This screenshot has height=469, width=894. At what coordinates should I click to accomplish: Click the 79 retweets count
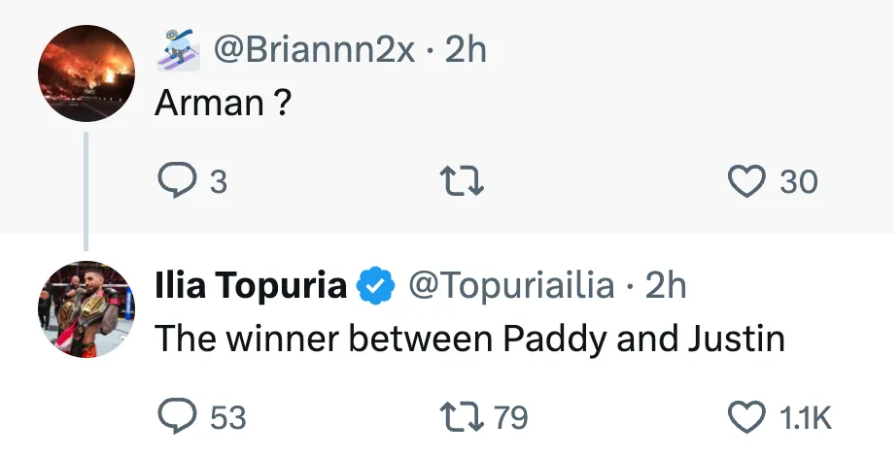511,416
